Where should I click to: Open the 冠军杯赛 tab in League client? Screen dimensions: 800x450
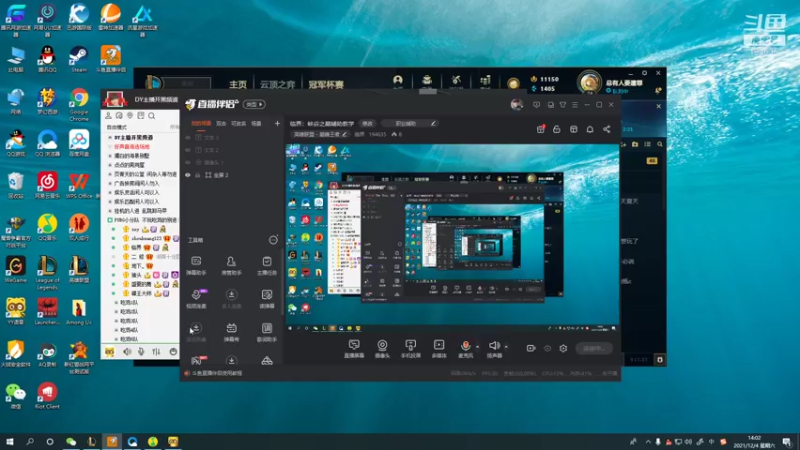tap(326, 84)
